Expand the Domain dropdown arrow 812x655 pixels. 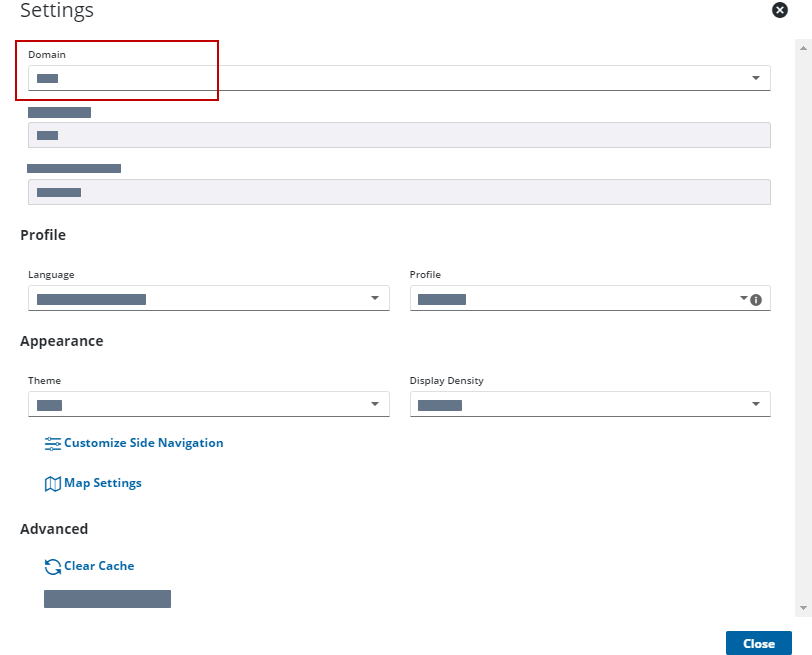(x=755, y=78)
